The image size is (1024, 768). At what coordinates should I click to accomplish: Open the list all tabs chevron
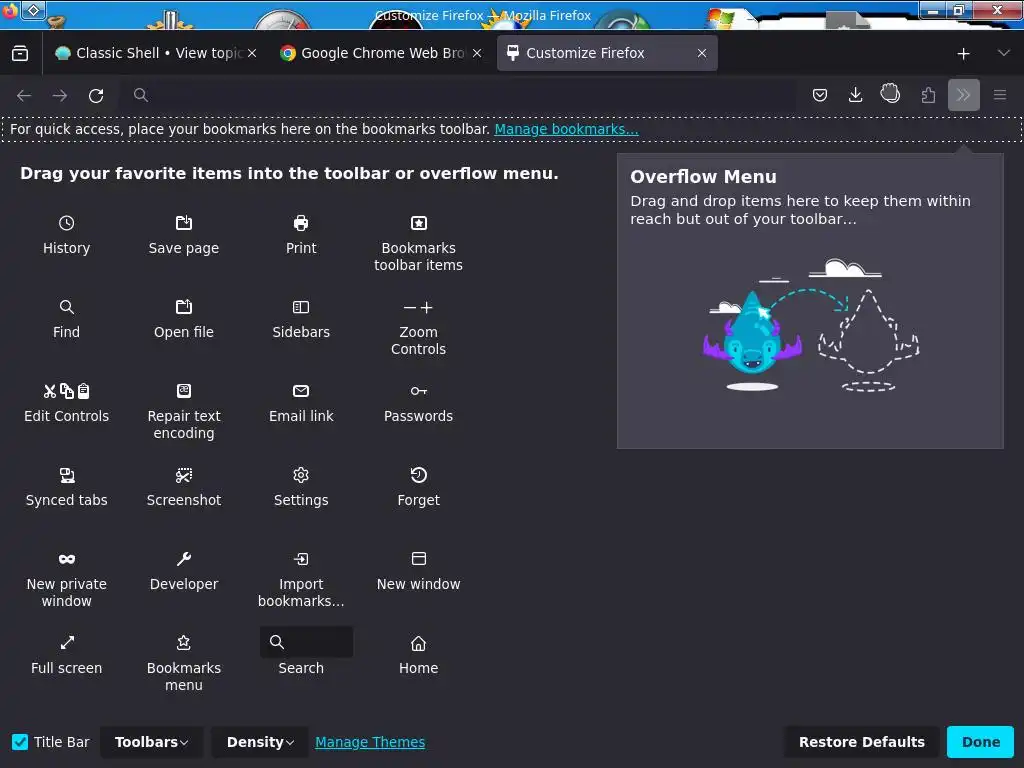click(1004, 53)
